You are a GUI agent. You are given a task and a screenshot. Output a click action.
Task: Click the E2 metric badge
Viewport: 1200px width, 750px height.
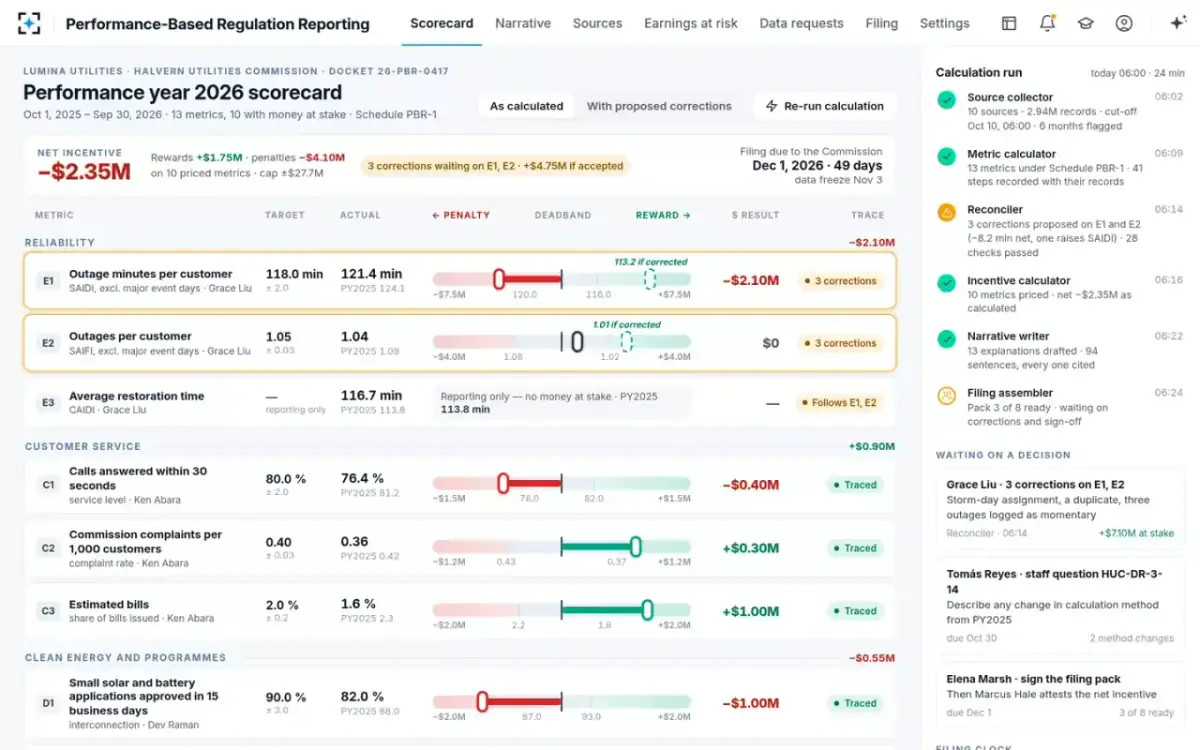[x=48, y=343]
